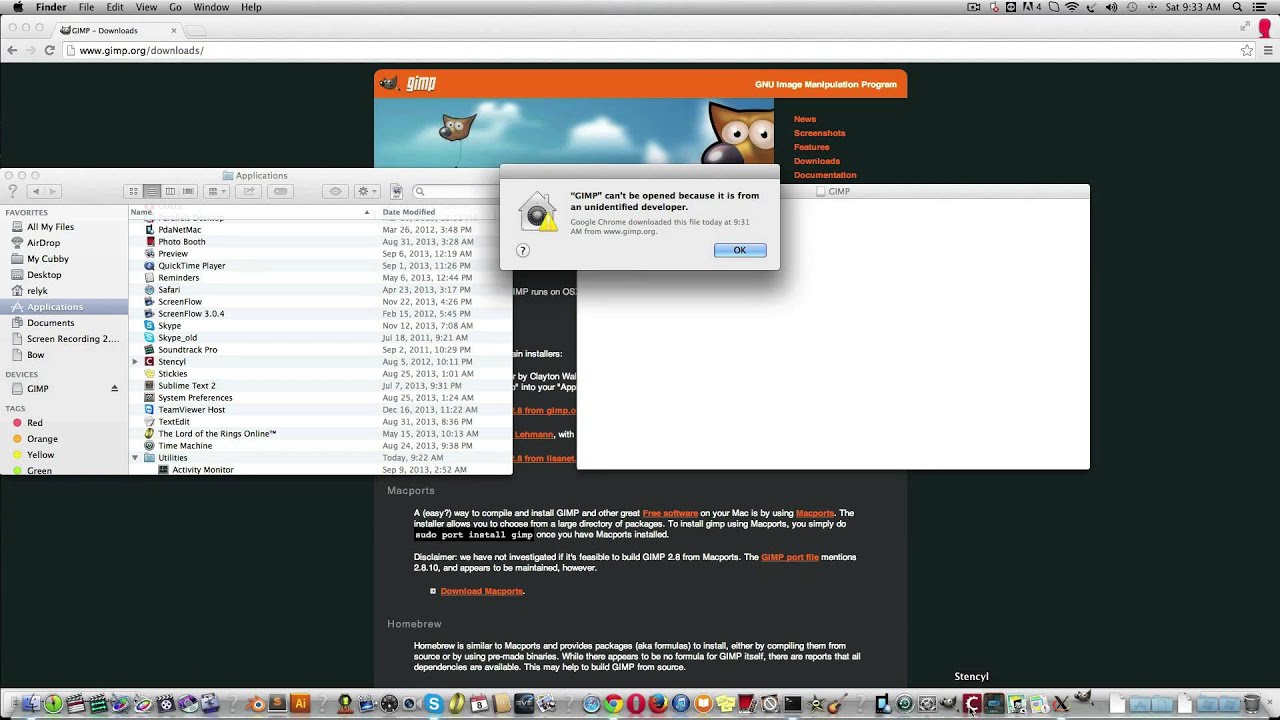Go back in the Finder window

[36, 191]
